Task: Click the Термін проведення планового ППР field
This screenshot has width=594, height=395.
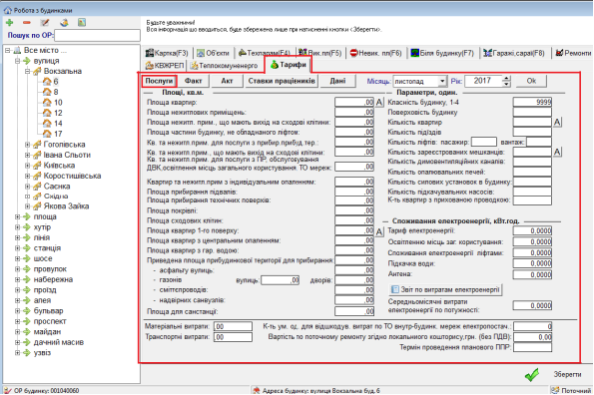Action: (x=532, y=348)
